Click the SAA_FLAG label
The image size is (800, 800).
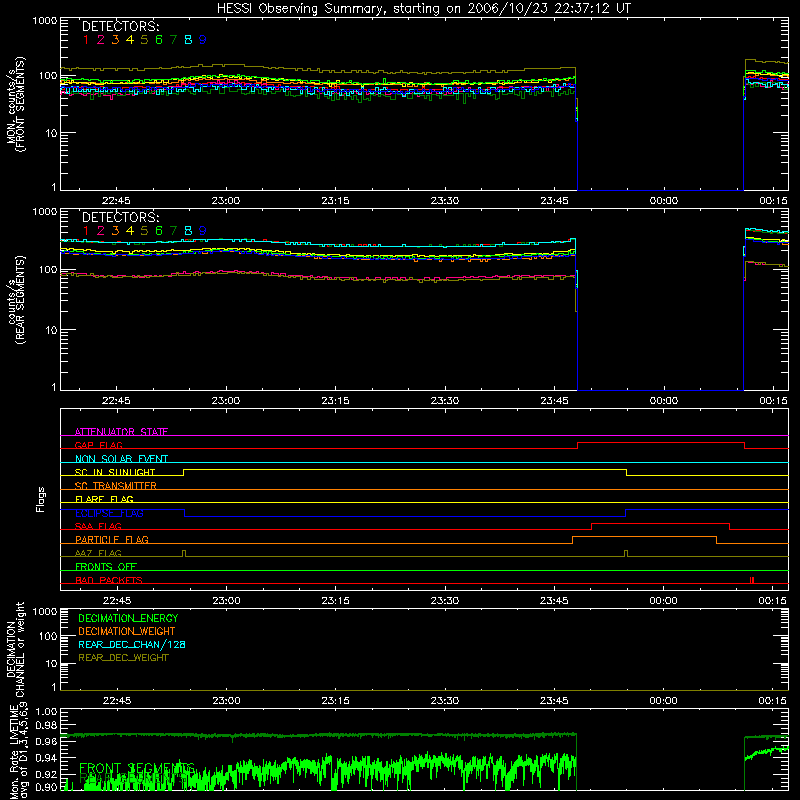tap(98, 526)
